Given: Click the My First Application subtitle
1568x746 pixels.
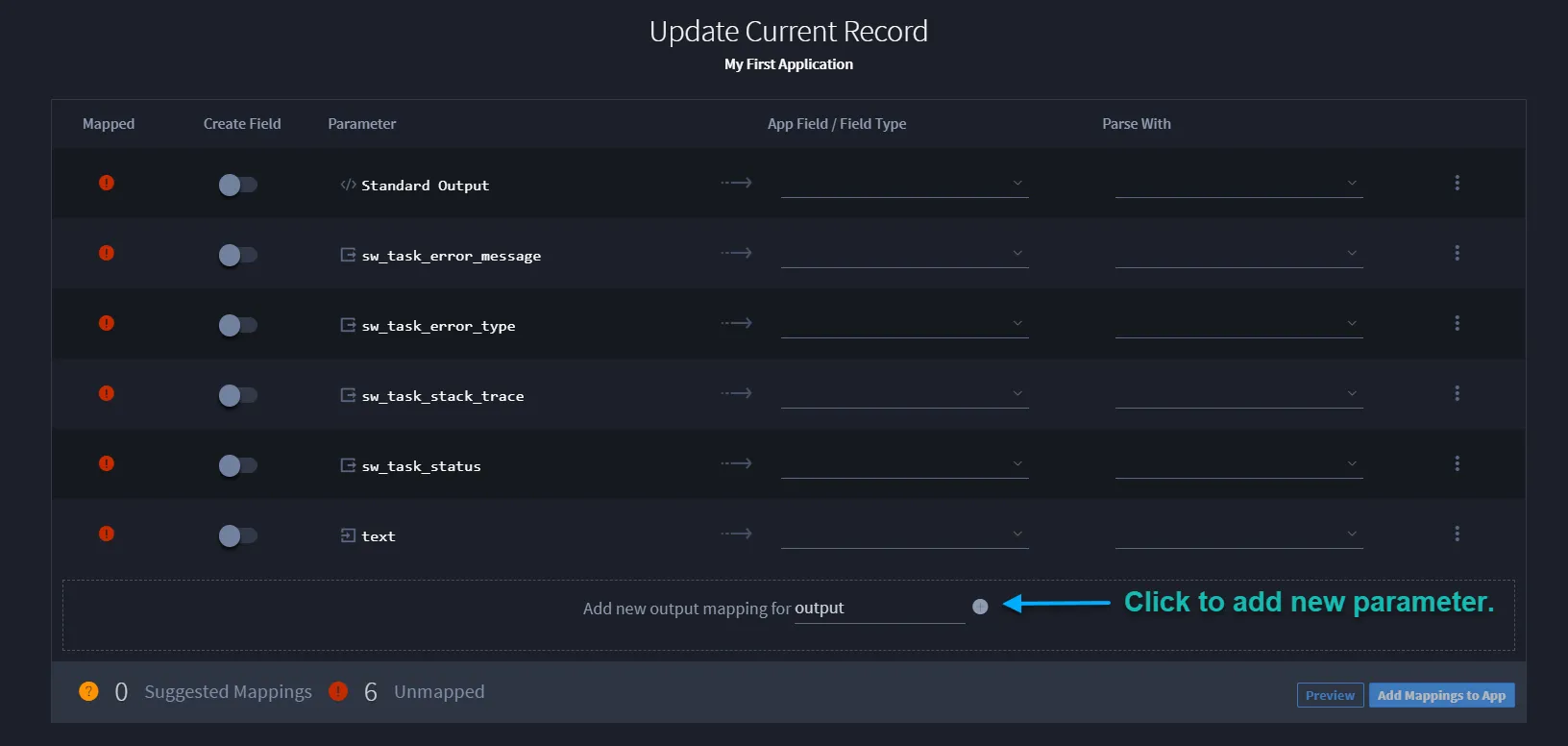Looking at the screenshot, I should 789,64.
